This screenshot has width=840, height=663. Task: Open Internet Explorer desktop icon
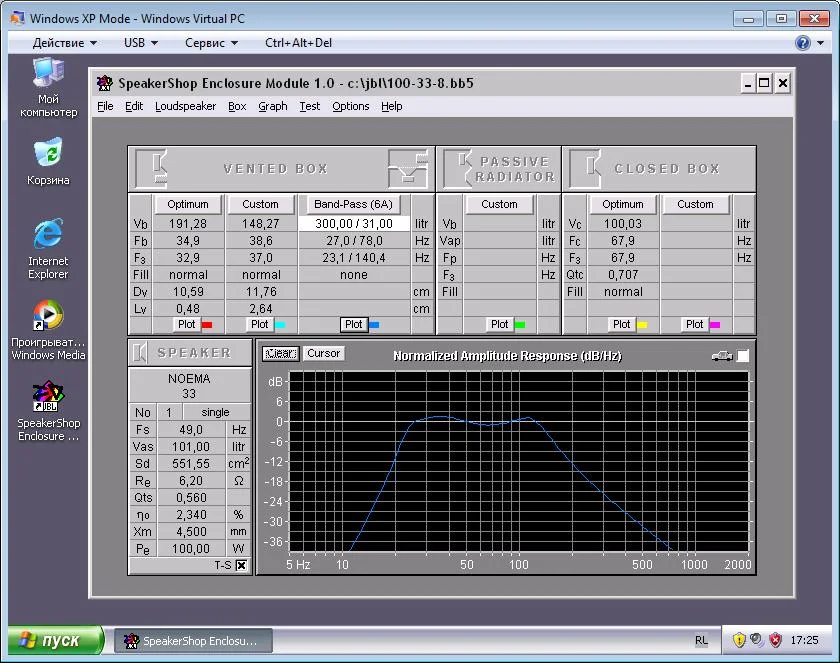(48, 235)
